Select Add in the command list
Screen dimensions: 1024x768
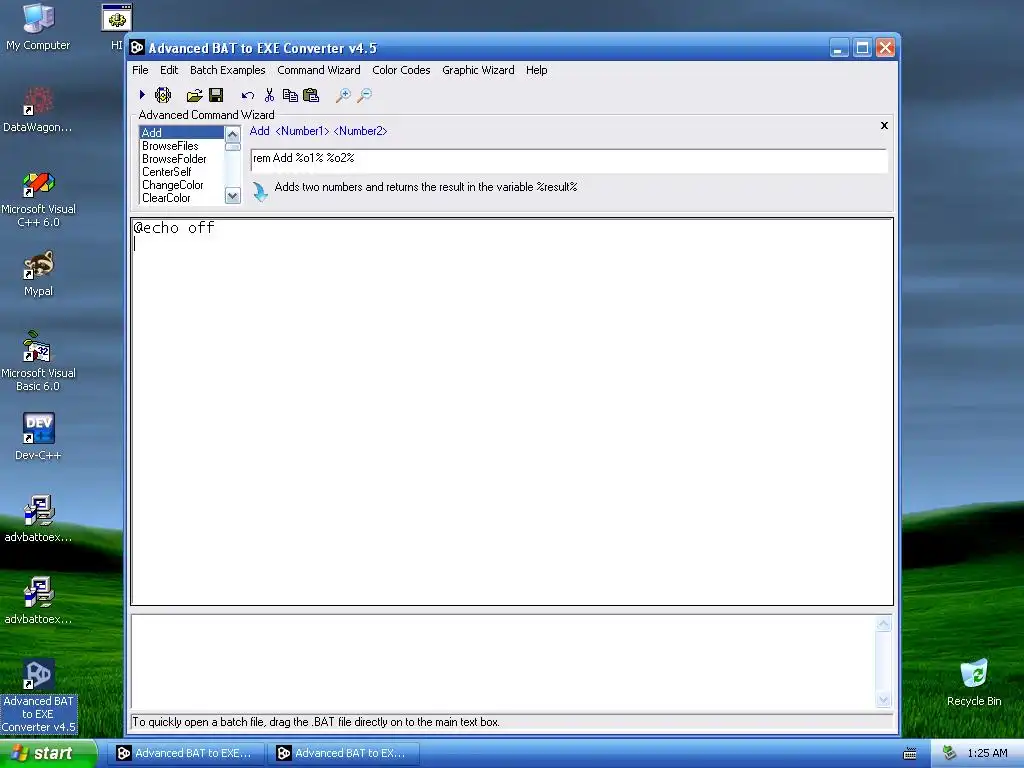(182, 133)
